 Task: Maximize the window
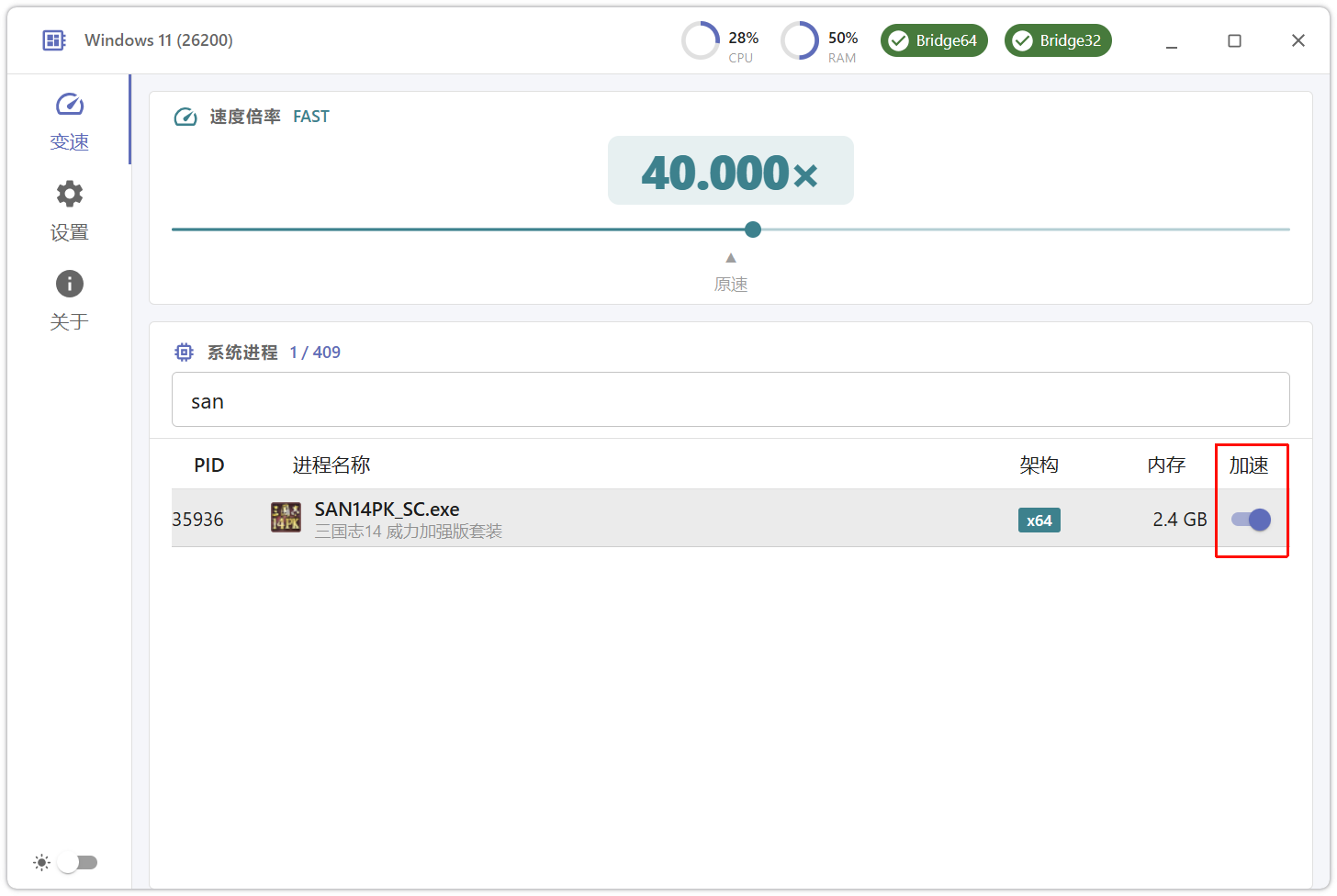1234,40
